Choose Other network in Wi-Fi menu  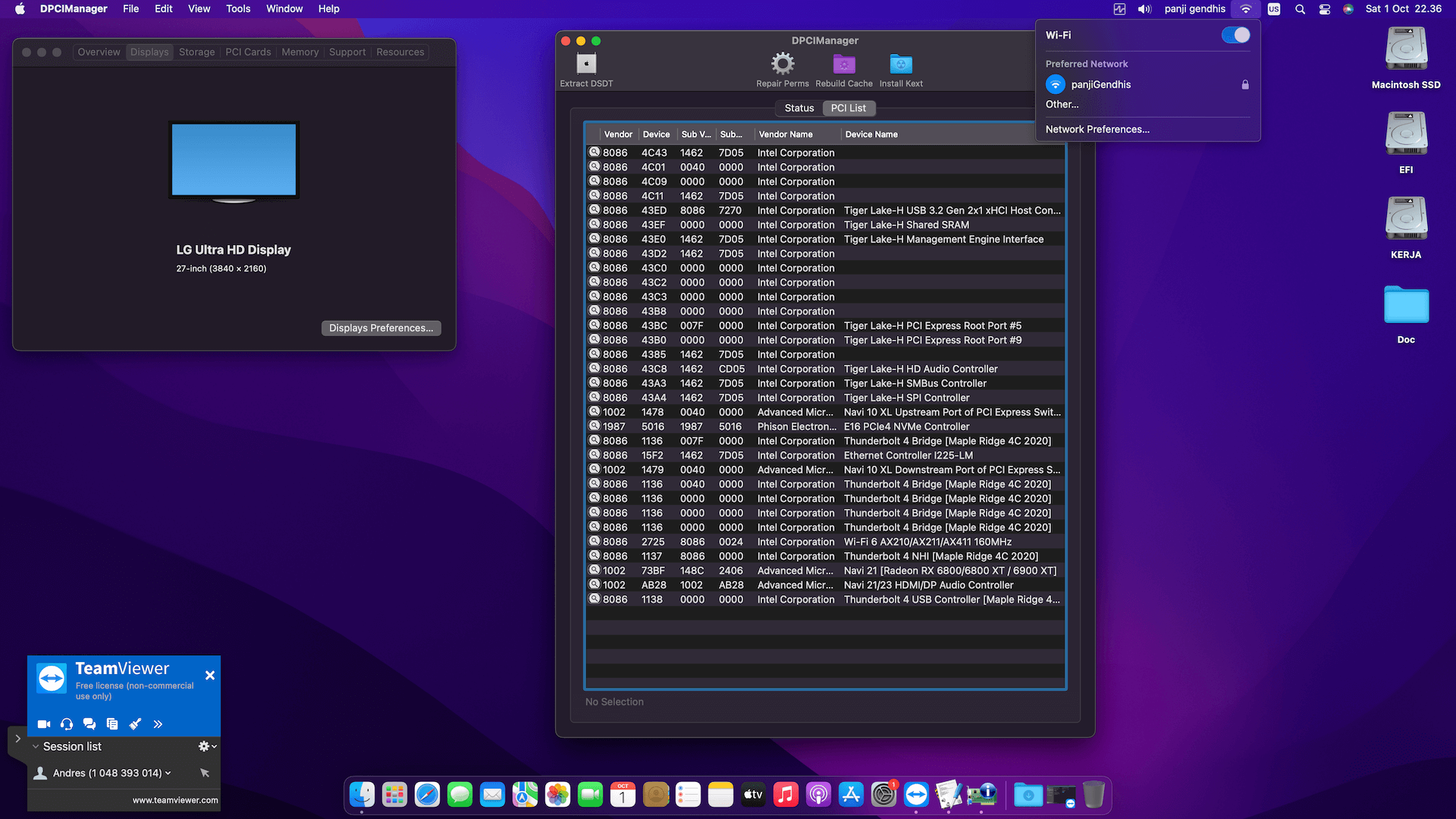point(1062,105)
